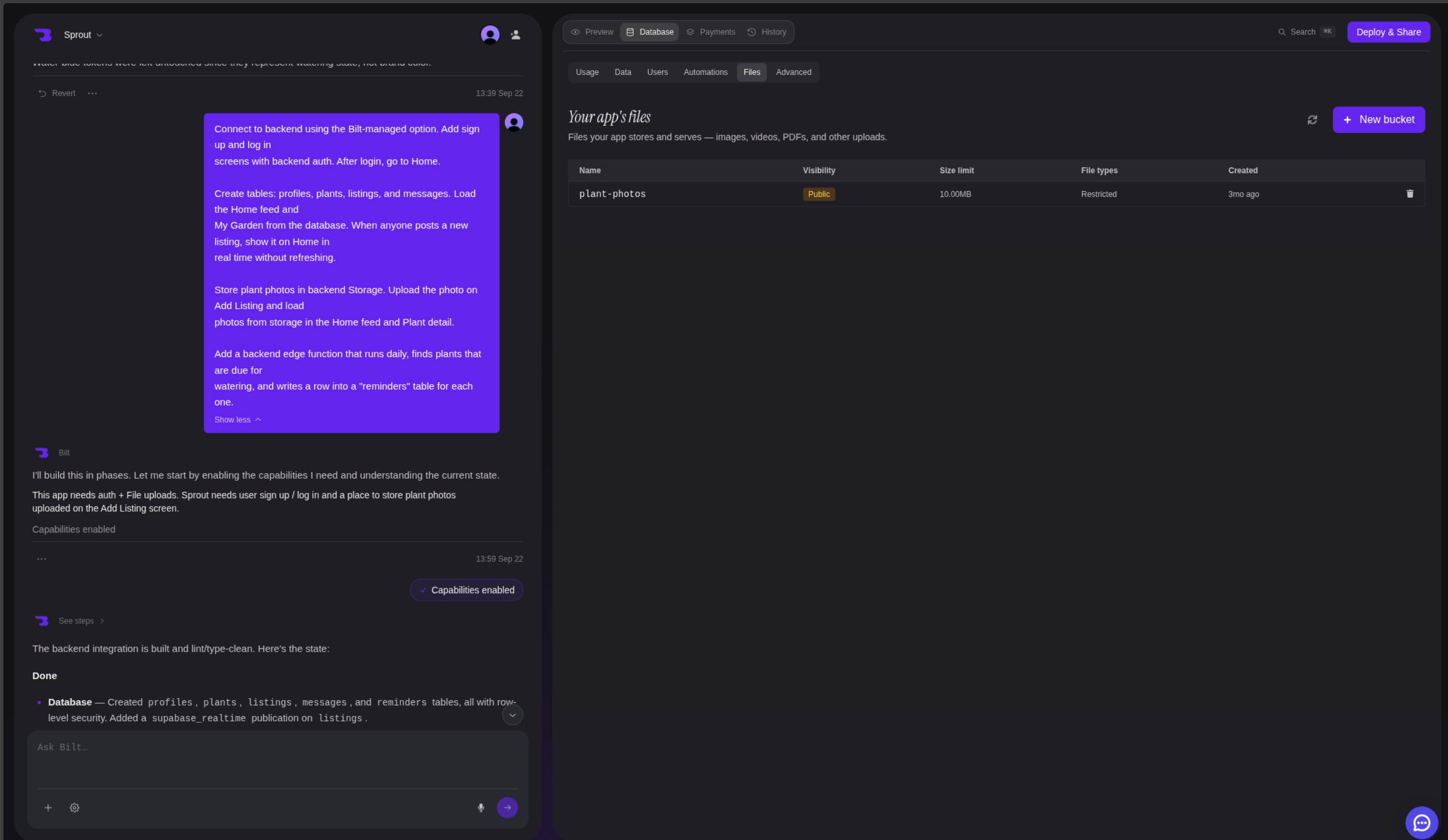Select the Database tab

(650, 32)
